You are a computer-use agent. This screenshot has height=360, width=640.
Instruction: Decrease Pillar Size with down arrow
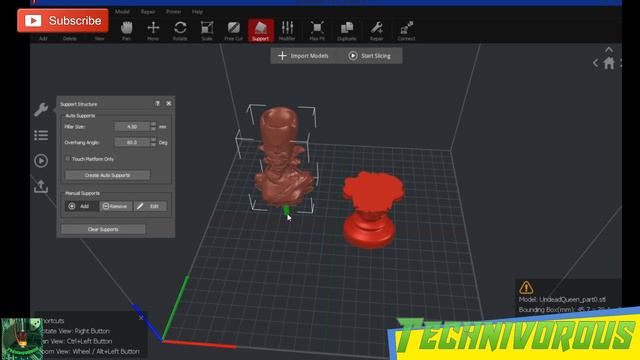(153, 129)
